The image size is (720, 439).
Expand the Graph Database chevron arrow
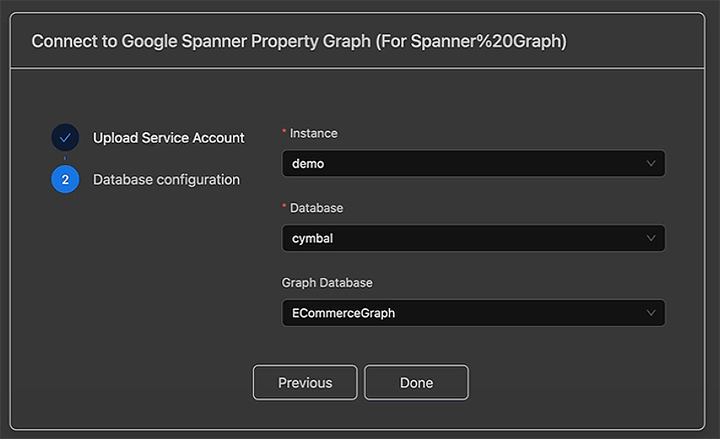[651, 313]
